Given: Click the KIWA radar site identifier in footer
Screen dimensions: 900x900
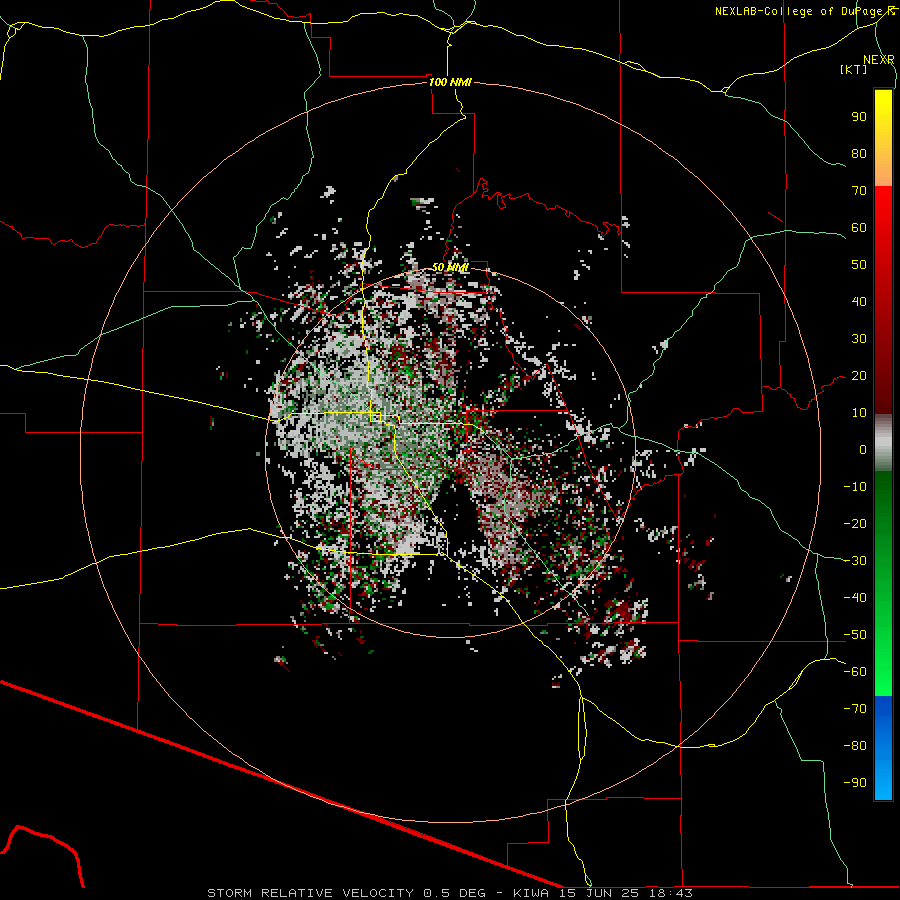Looking at the screenshot, I should pyautogui.click(x=531, y=893).
